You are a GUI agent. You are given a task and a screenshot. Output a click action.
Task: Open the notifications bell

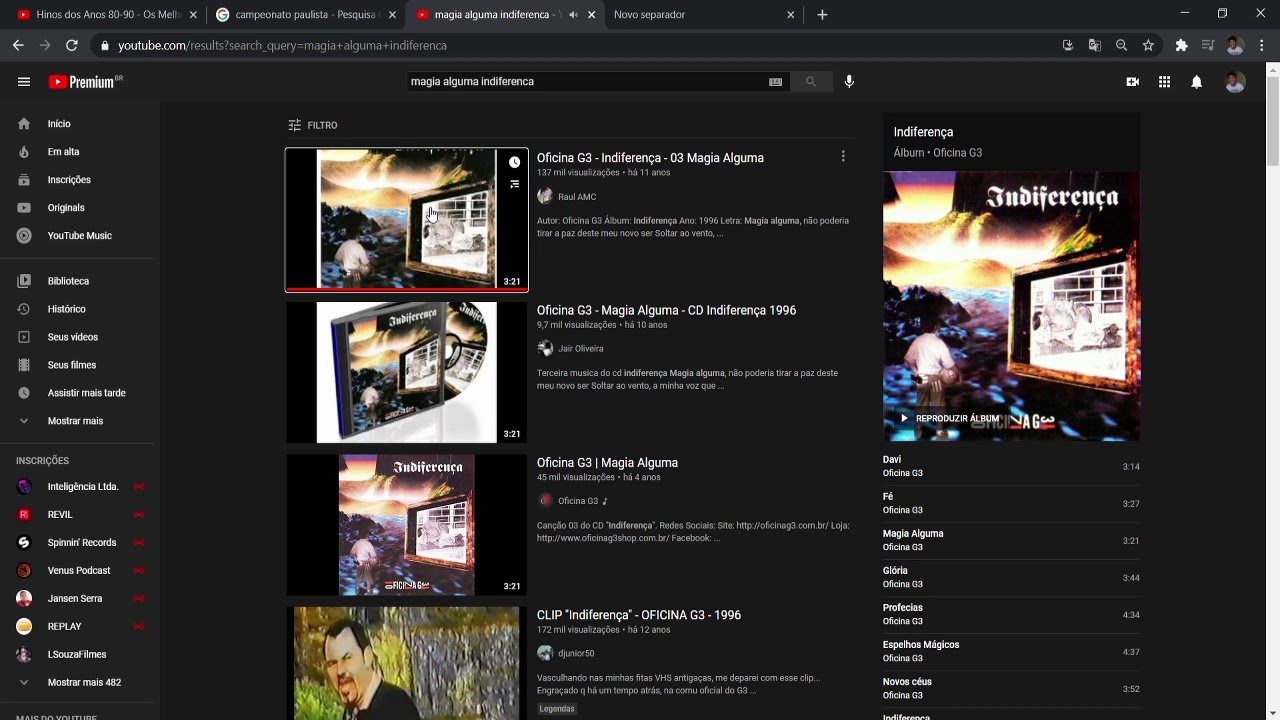tap(1196, 82)
